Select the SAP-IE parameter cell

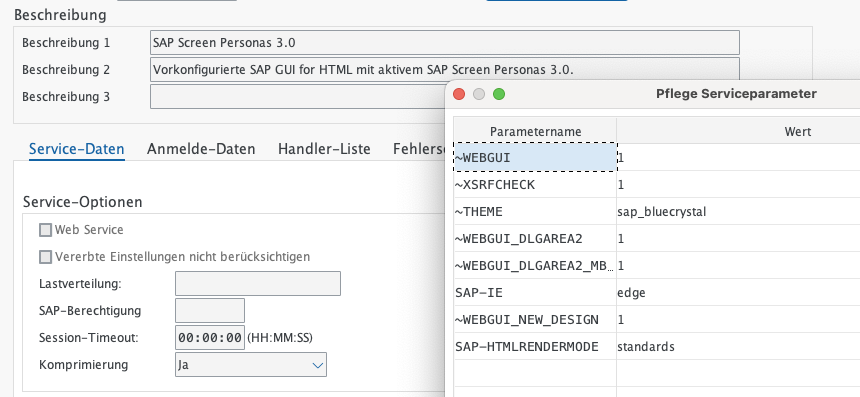click(535, 292)
